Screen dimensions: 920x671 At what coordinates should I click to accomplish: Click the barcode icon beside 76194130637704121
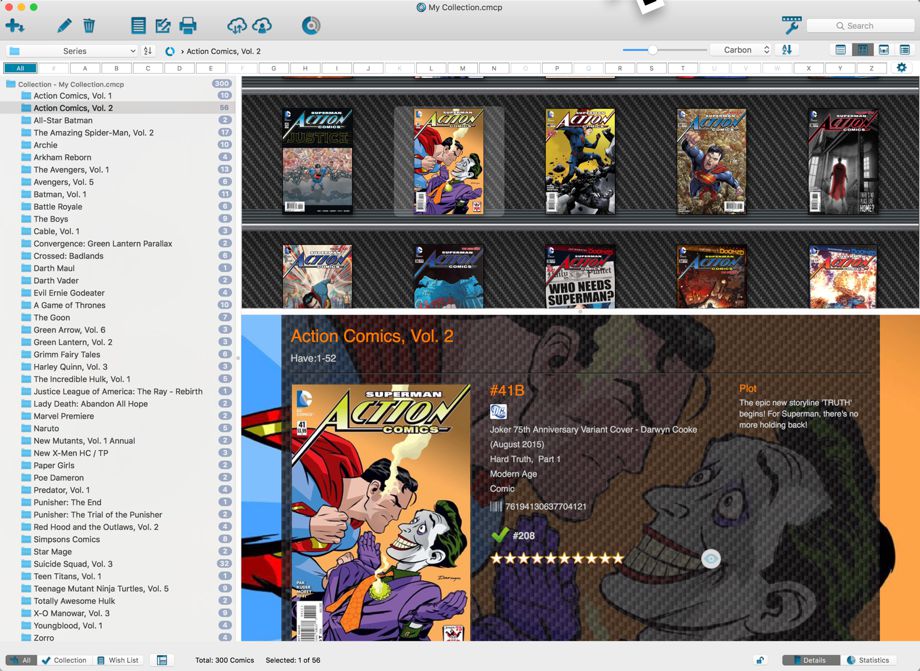pyautogui.click(x=496, y=506)
